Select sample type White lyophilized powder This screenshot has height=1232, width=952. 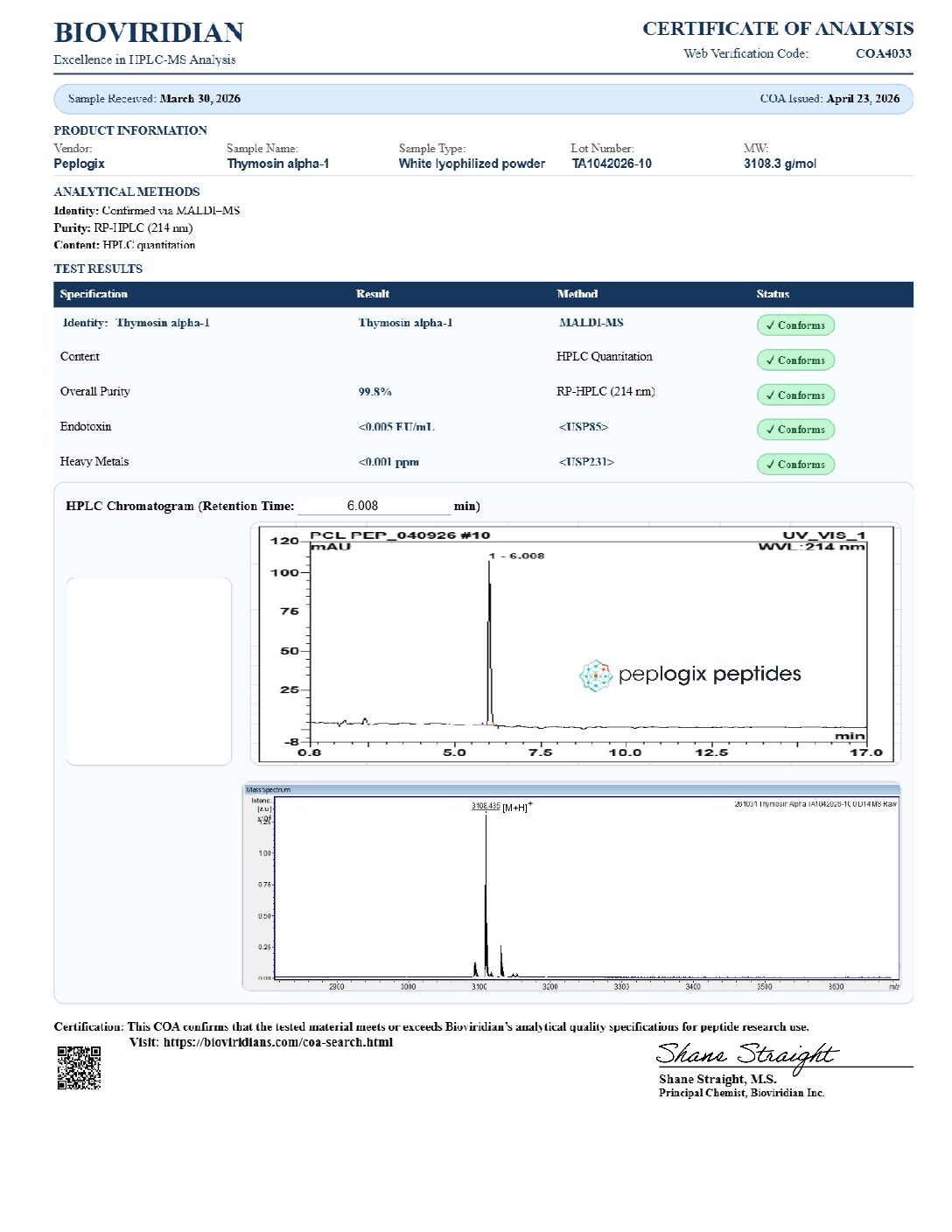click(x=472, y=164)
